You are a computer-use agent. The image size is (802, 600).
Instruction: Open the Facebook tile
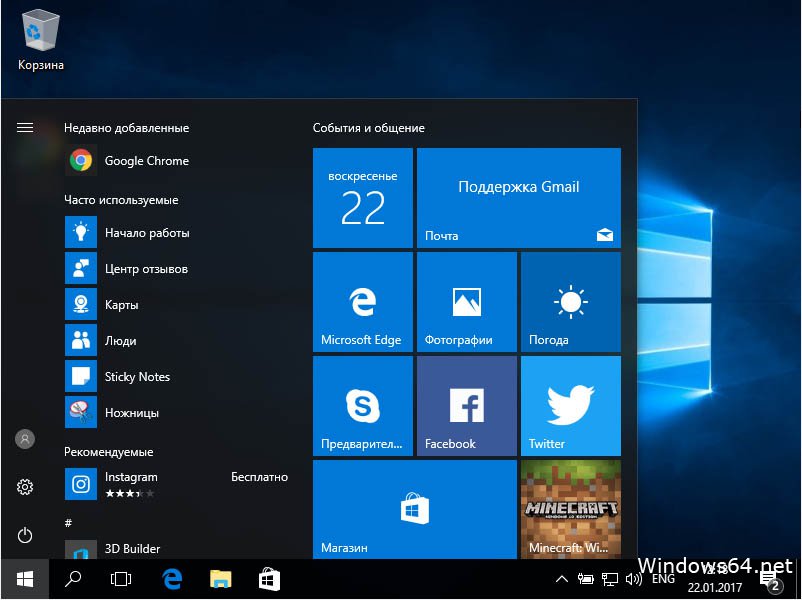pos(466,406)
